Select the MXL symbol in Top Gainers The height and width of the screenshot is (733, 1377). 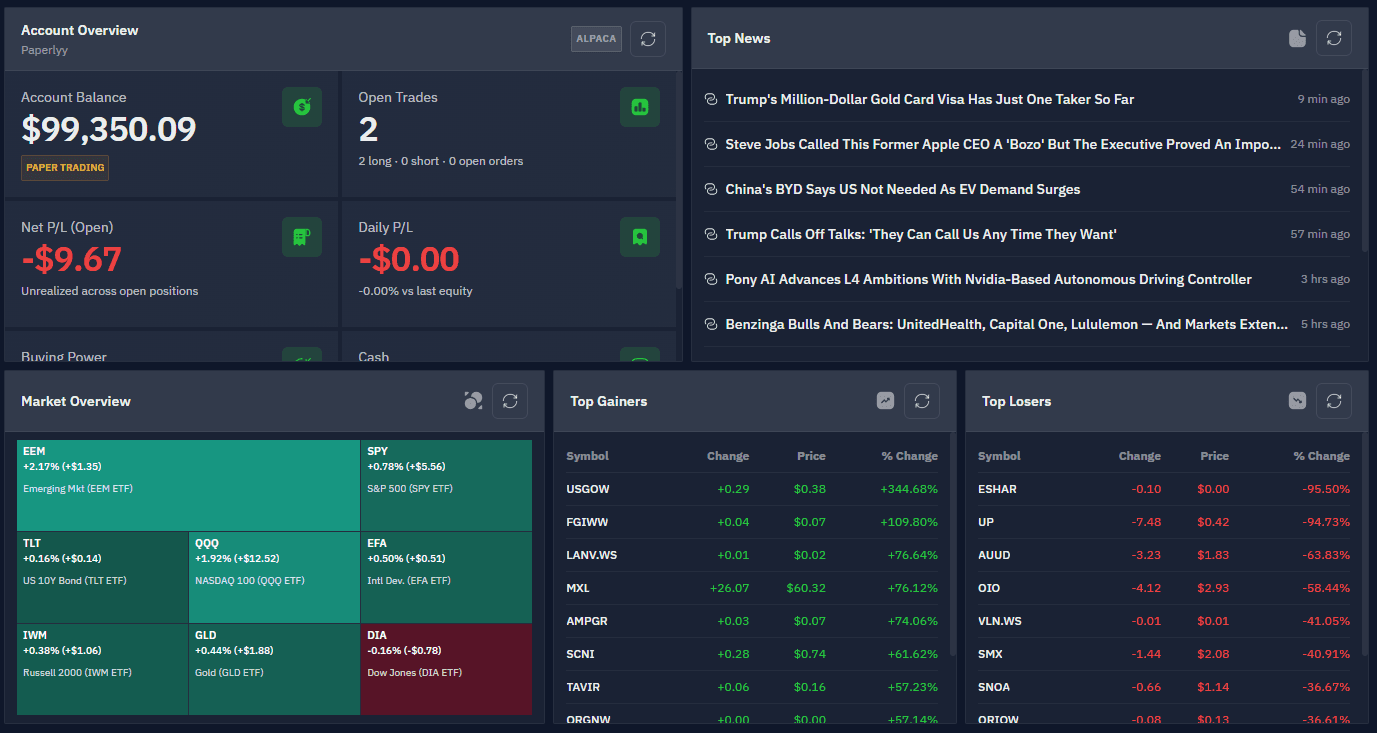click(x=578, y=588)
